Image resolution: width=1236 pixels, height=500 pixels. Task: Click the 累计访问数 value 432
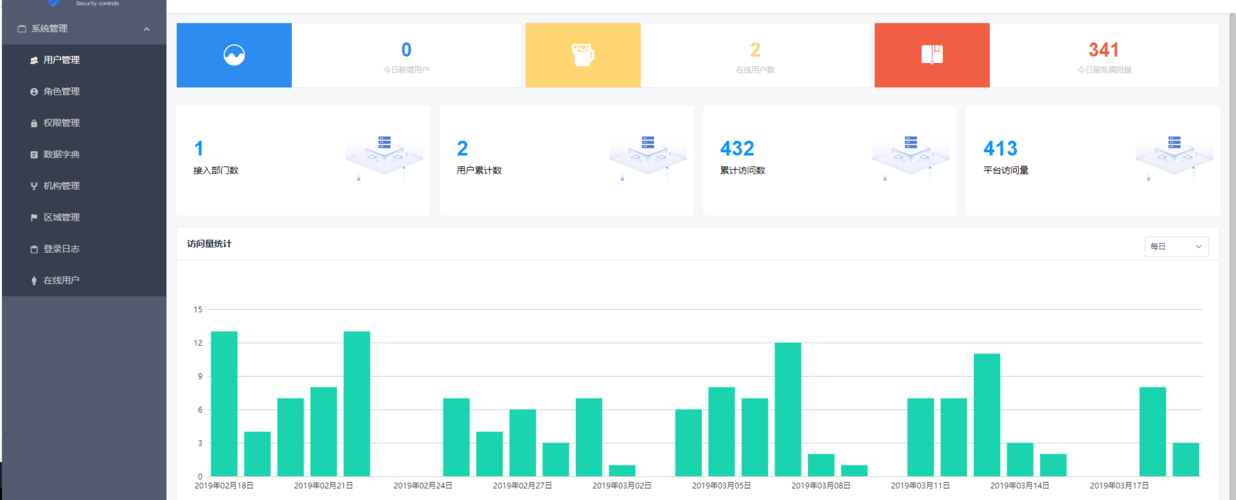737,149
